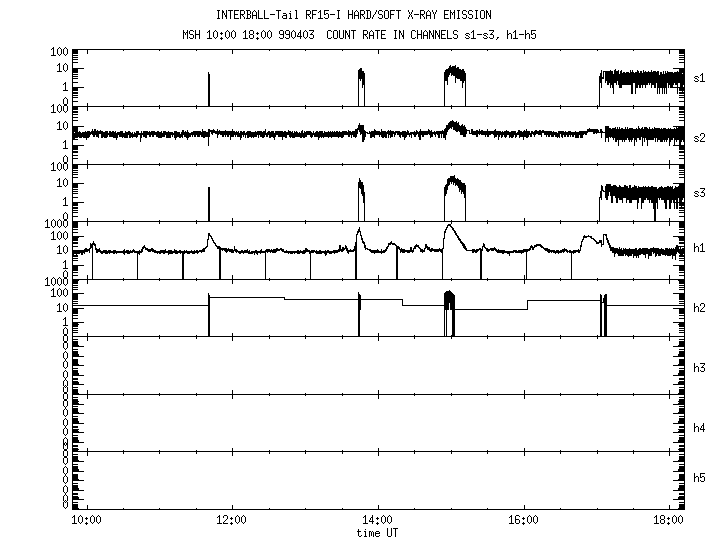Click the narrow s1 spike before 12:00
This screenshot has width=720, height=550.
pyautogui.click(x=208, y=88)
